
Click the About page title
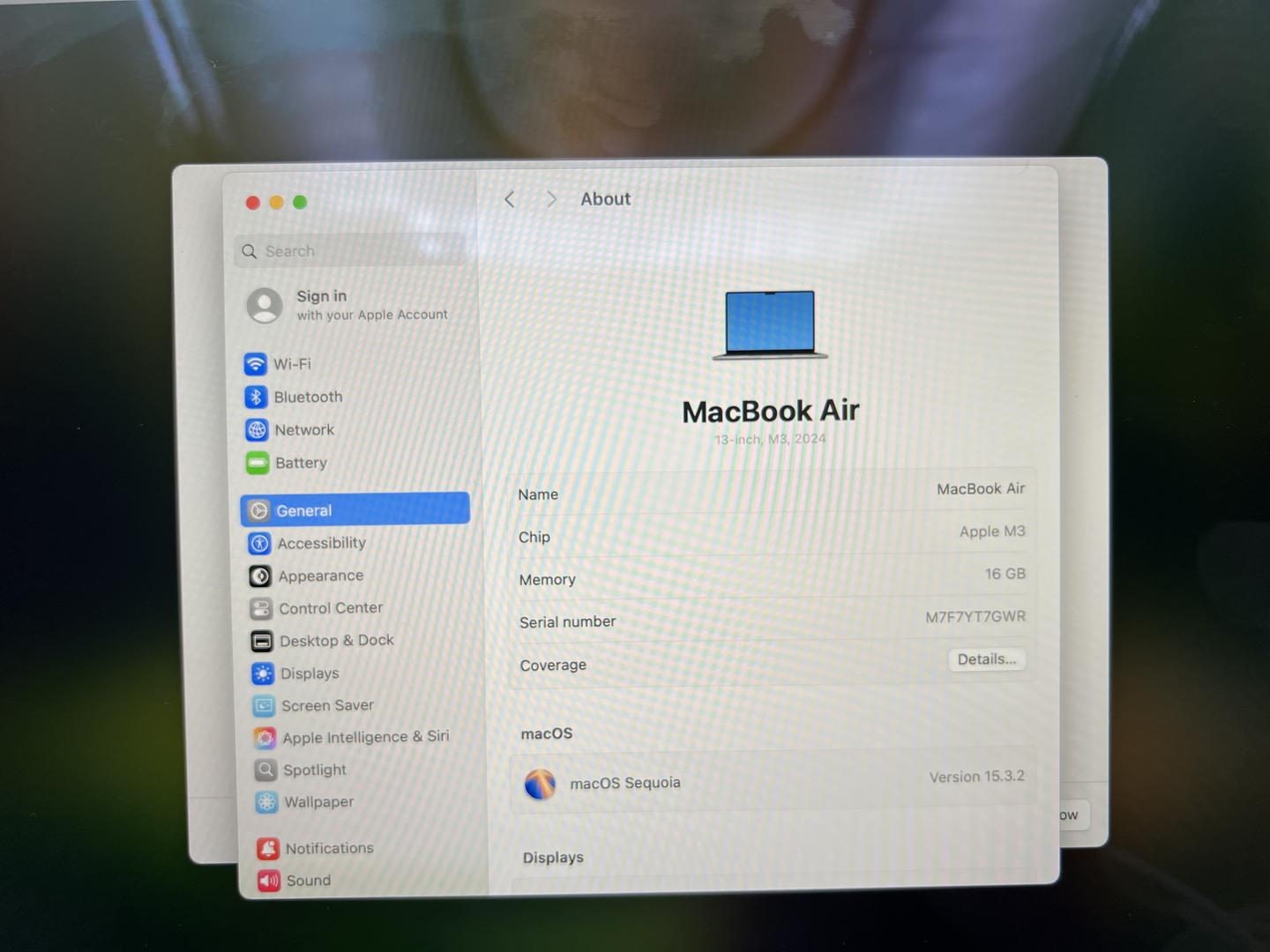tap(606, 199)
